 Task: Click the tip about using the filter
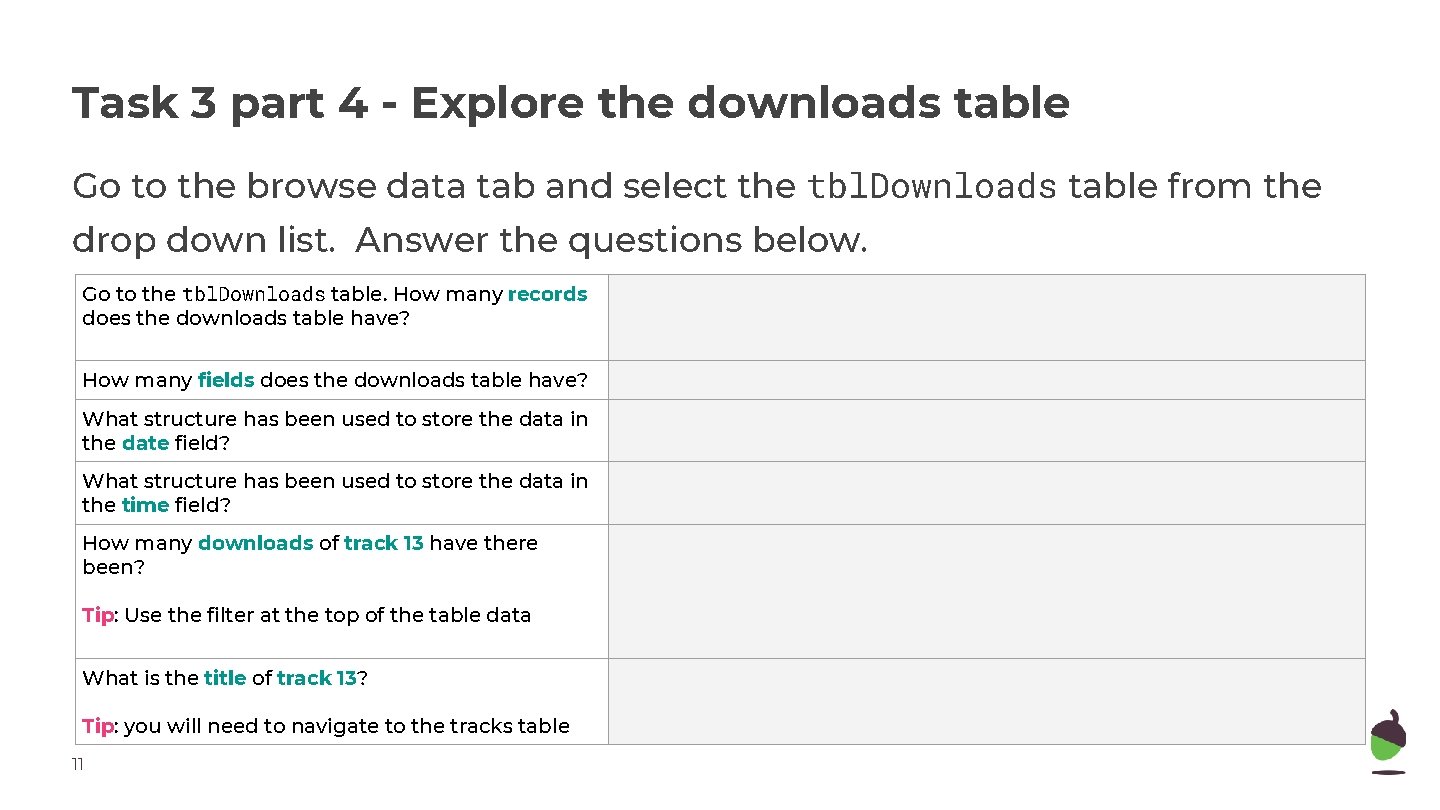point(306,615)
